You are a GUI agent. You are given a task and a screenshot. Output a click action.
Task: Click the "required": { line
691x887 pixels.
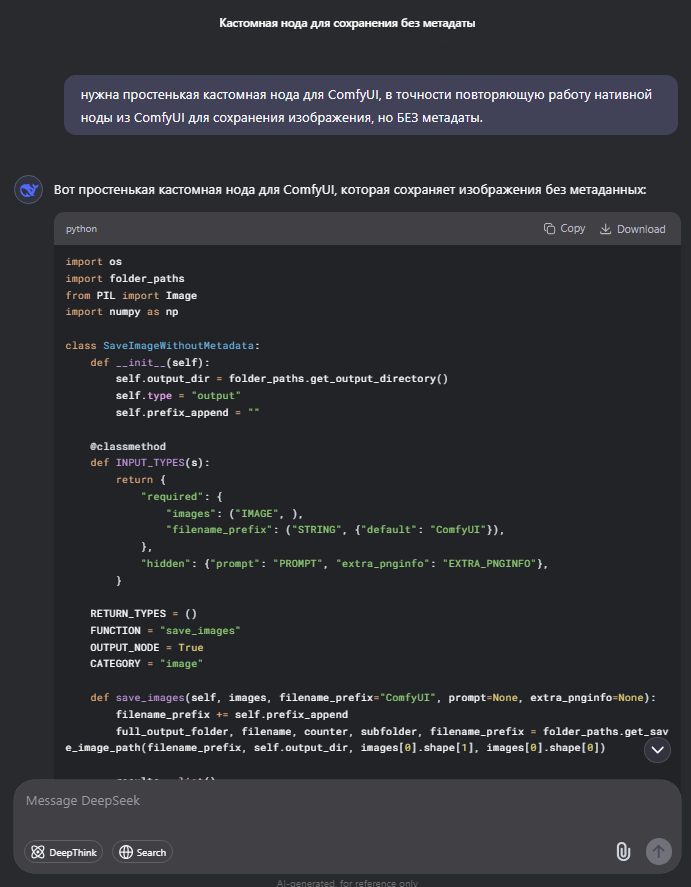tap(182, 496)
